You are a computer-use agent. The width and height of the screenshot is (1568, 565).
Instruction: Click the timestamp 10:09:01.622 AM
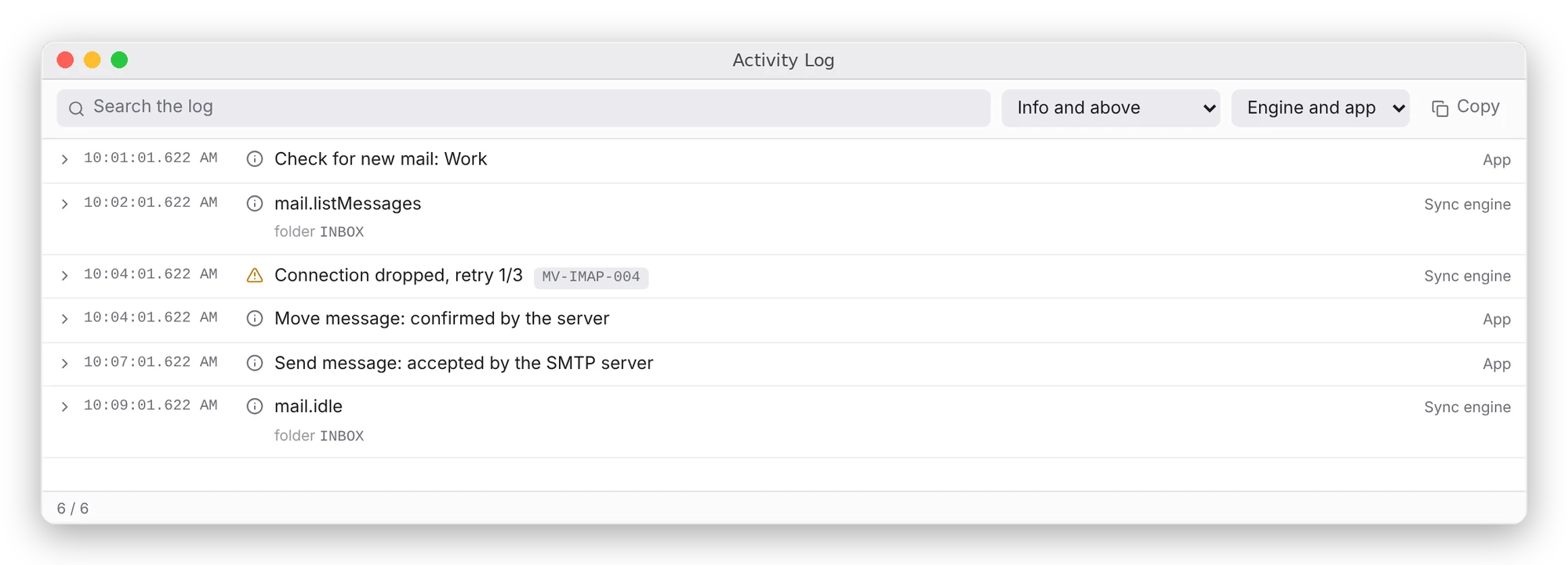(151, 405)
